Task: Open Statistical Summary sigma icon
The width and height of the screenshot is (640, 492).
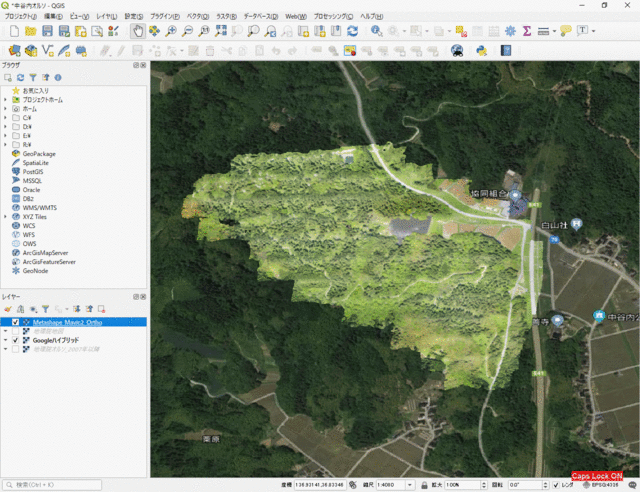Action: pyautogui.click(x=527, y=31)
